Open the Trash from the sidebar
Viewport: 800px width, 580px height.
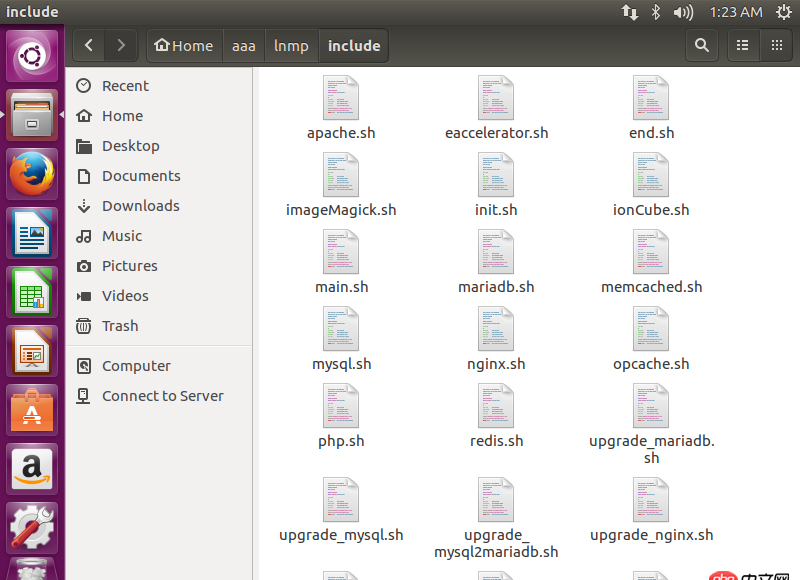(120, 326)
